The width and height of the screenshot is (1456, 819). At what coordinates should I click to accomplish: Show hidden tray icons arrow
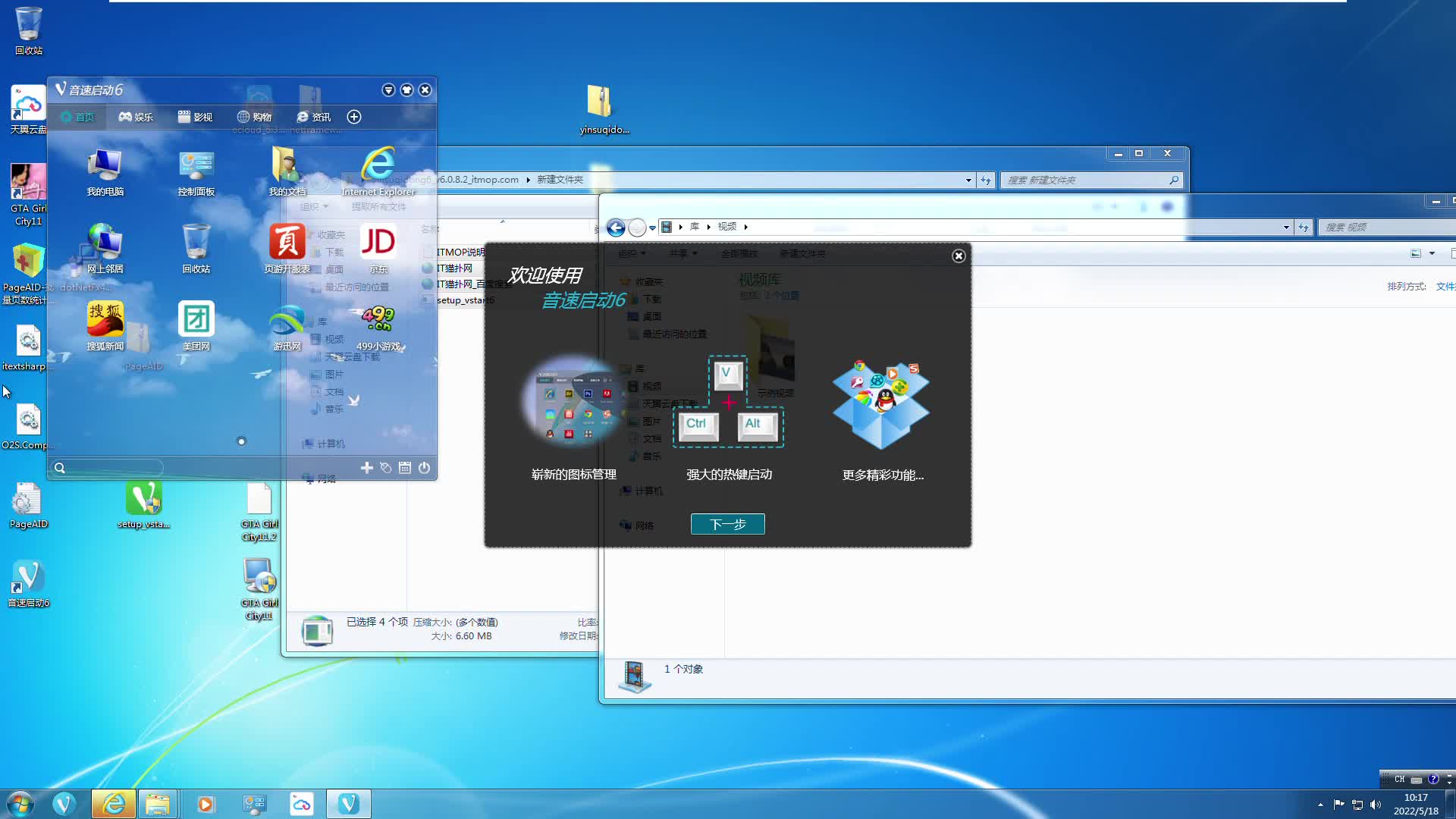click(1320, 805)
